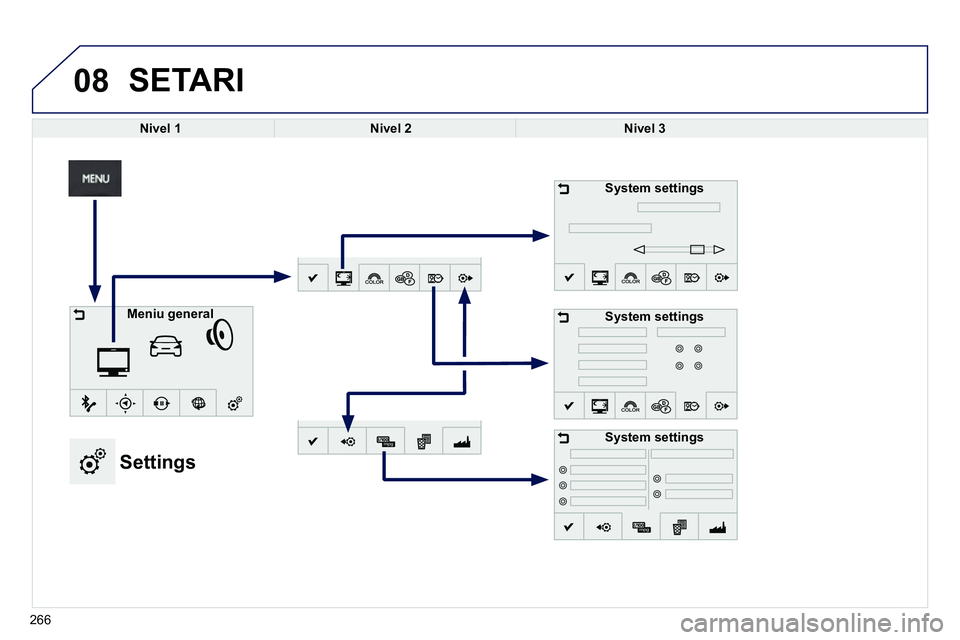960x640 pixels.
Task: Select second left radio in units settings panel
Action: click(x=563, y=485)
